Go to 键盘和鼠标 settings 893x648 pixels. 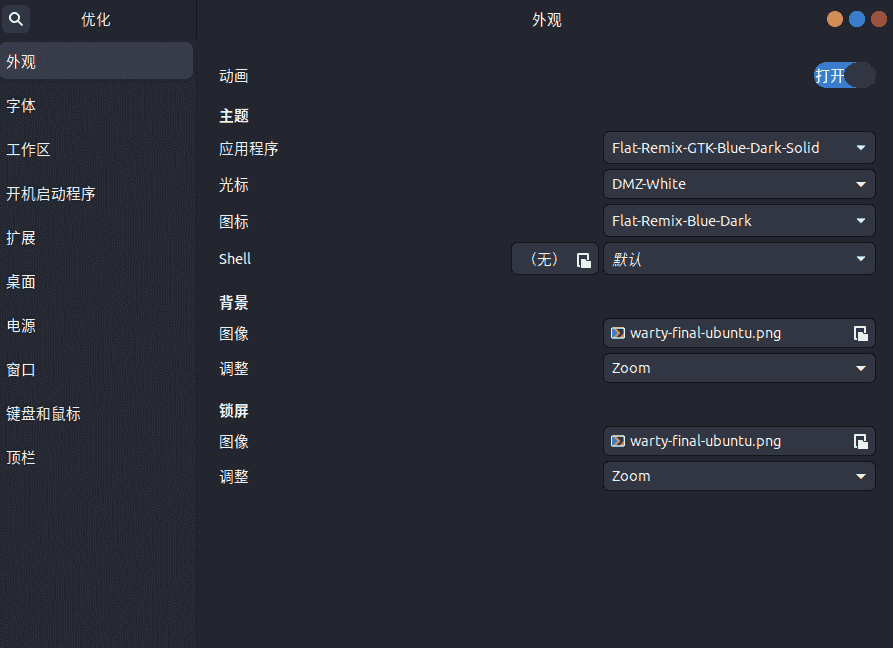coord(43,414)
